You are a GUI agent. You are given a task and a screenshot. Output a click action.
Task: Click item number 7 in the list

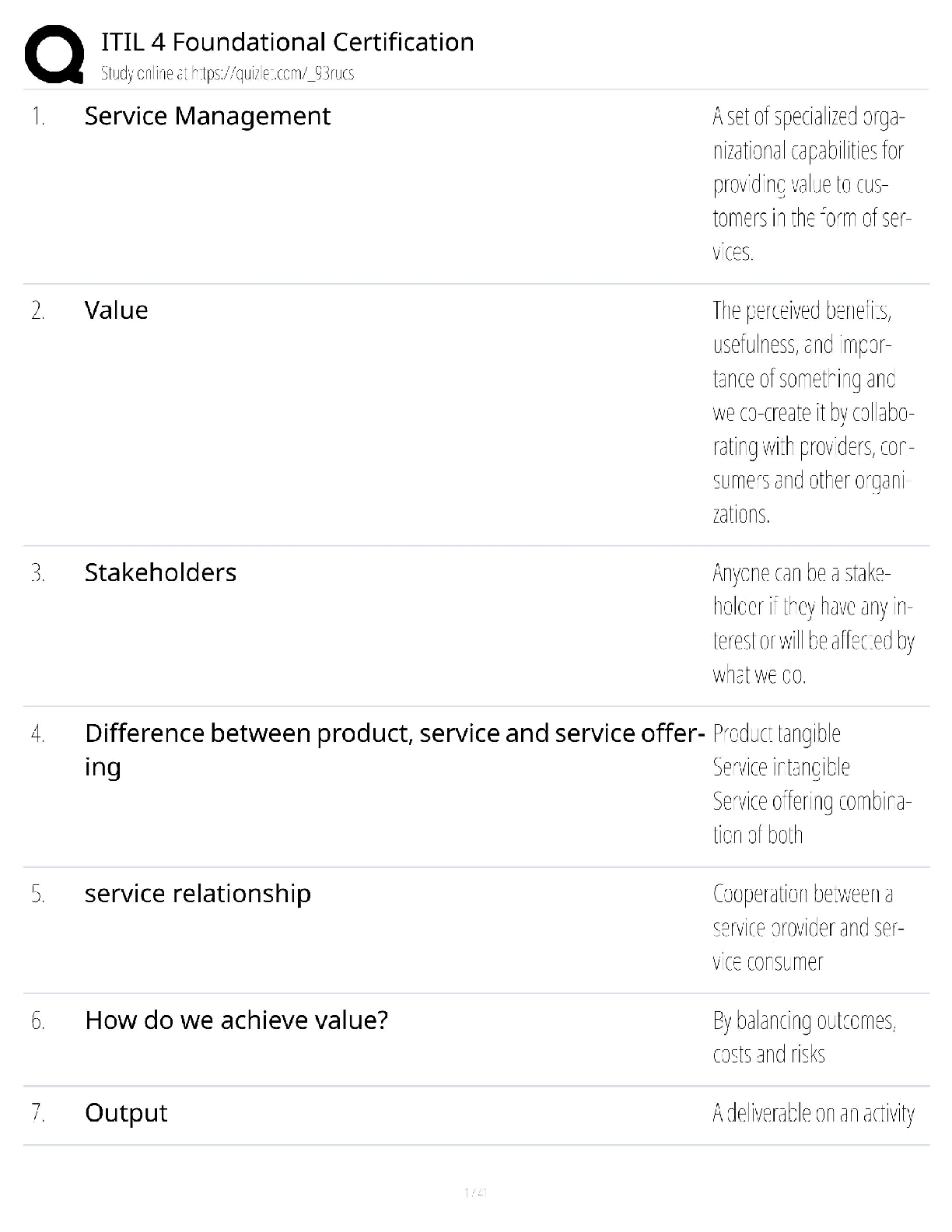[x=38, y=1113]
